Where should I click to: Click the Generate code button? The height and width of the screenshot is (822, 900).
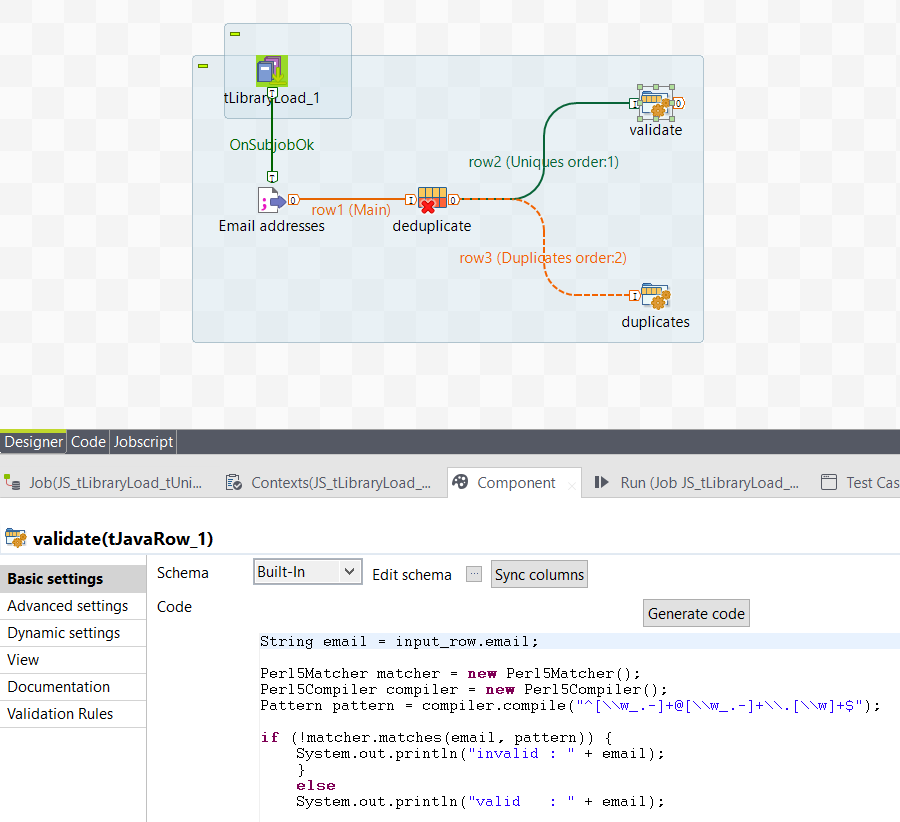696,613
